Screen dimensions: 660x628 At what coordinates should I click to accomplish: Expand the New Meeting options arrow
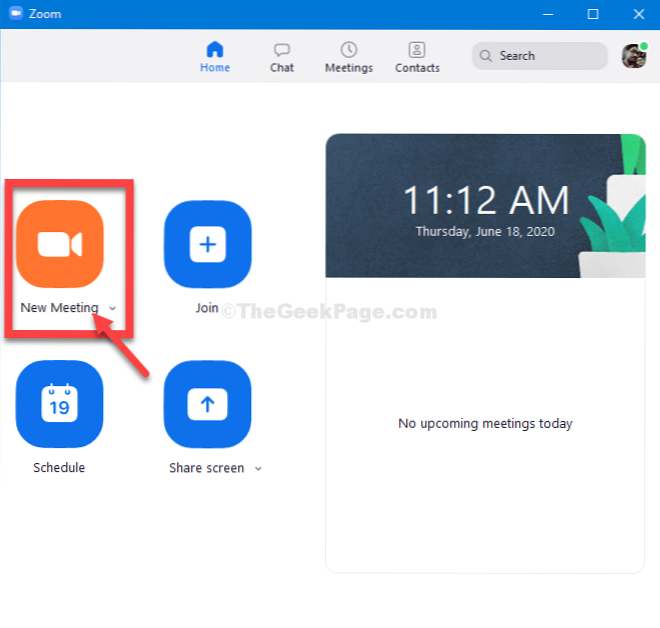(x=112, y=309)
